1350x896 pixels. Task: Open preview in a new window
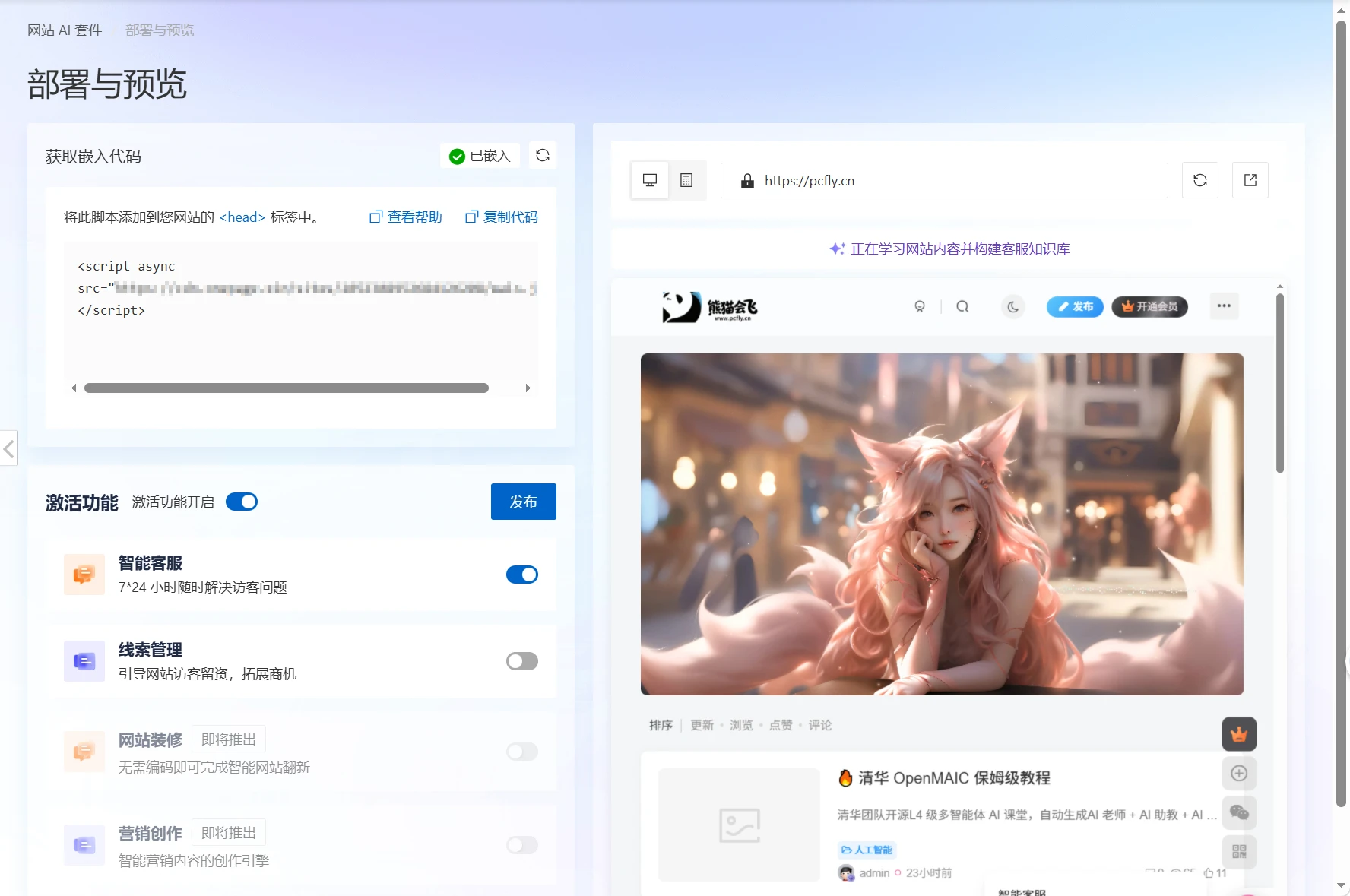(1250, 180)
